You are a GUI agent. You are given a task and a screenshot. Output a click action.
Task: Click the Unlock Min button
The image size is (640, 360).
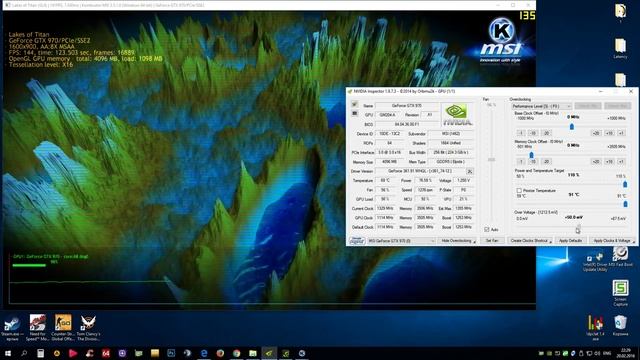[587, 106]
